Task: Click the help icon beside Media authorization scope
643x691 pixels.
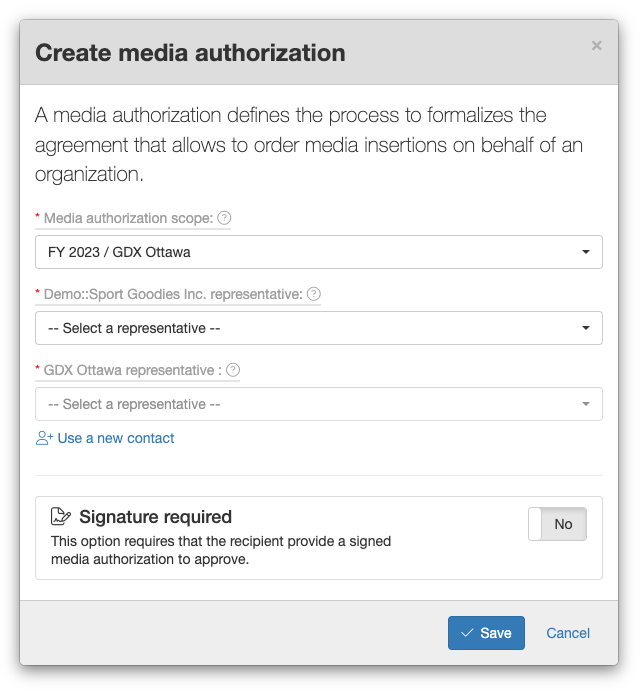Action: tap(224, 218)
